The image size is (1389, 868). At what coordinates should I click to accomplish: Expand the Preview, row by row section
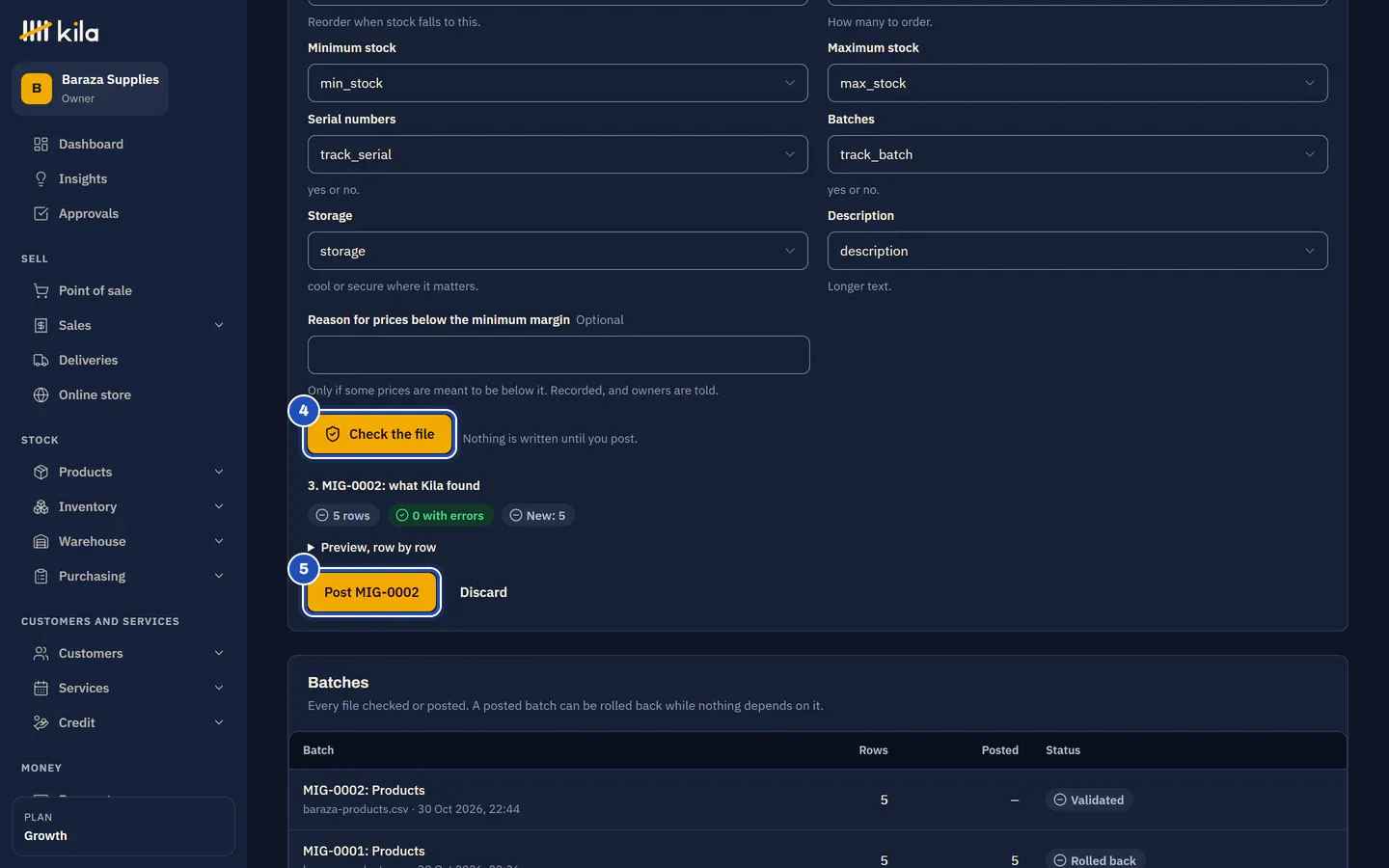pyautogui.click(x=371, y=547)
